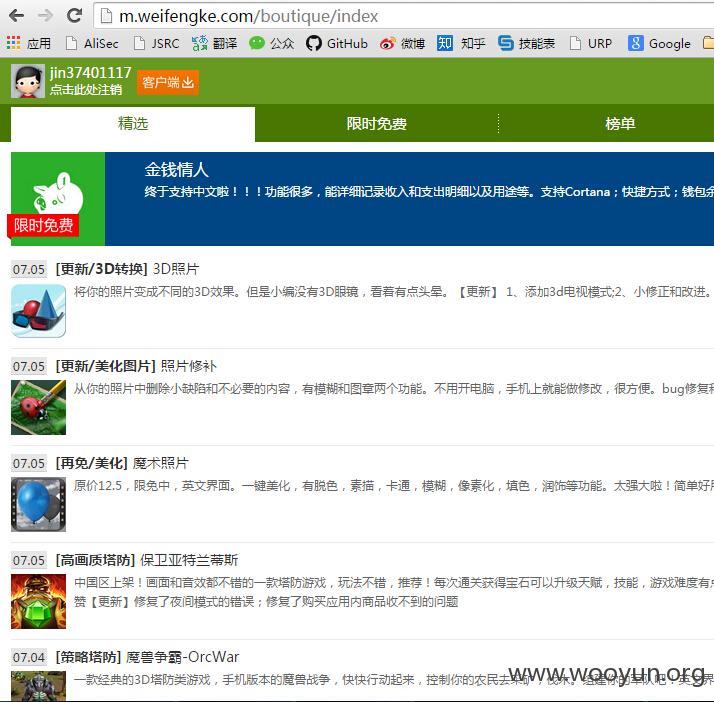This screenshot has width=714, height=702.
Task: Click the 07.05 date on 3D照片 row
Action: [29, 270]
